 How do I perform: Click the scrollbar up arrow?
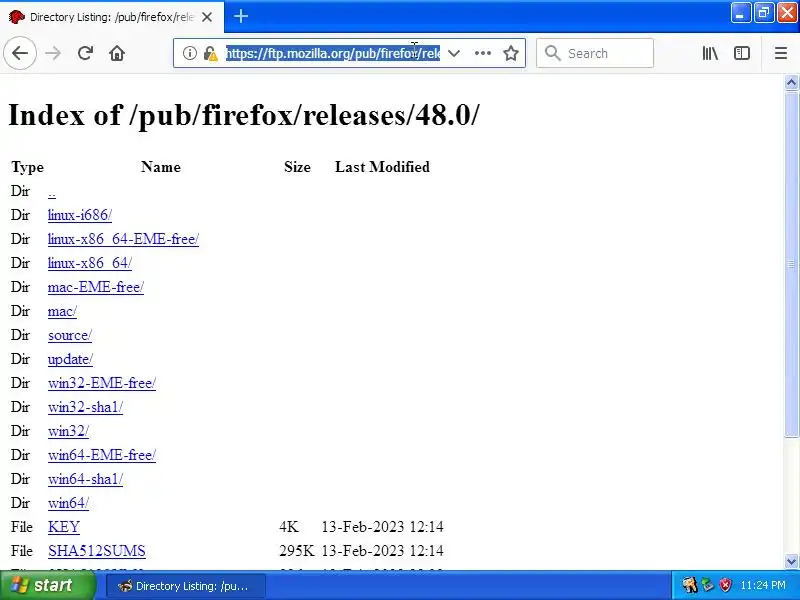click(791, 82)
